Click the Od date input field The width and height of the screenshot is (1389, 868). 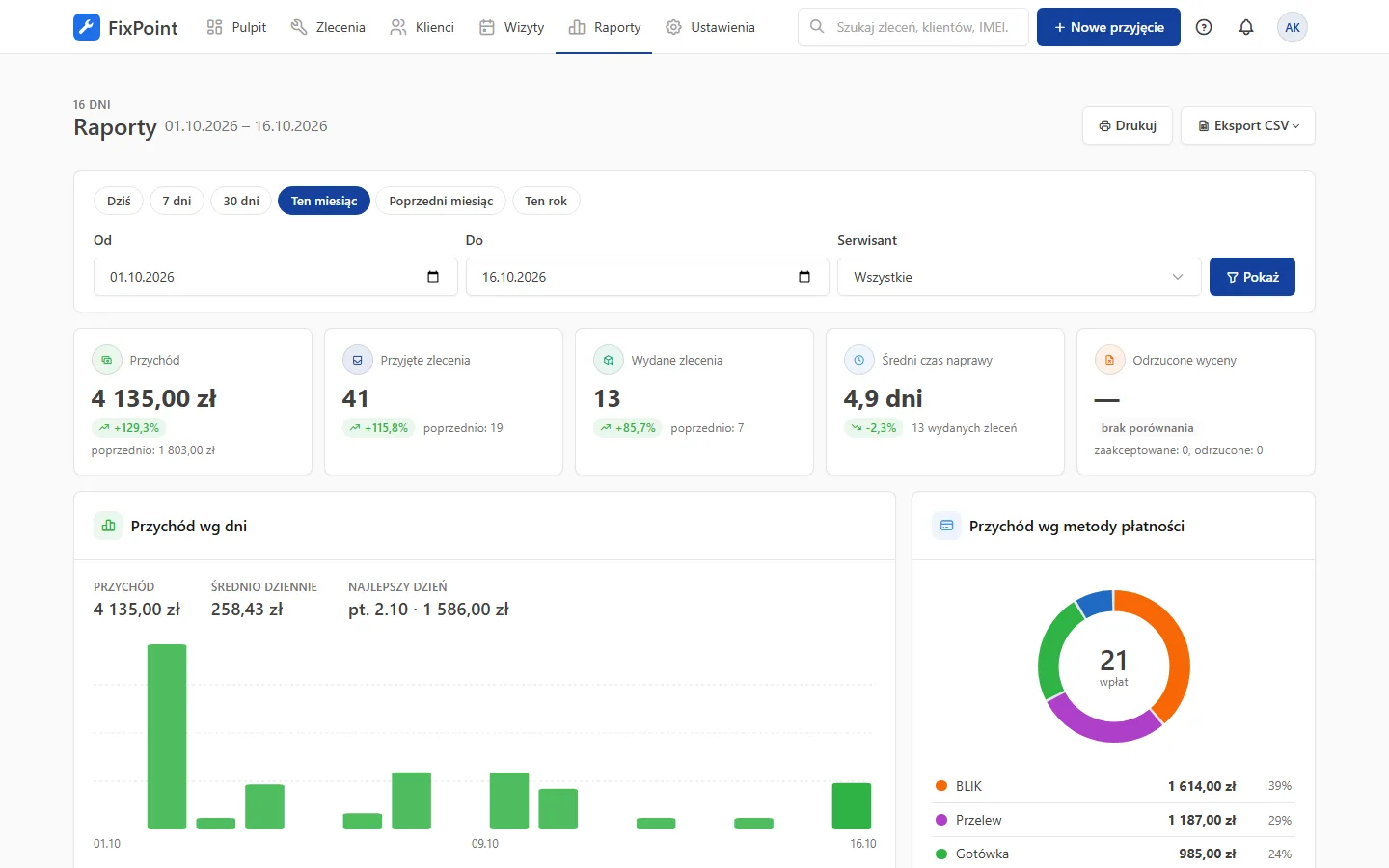[x=275, y=277]
